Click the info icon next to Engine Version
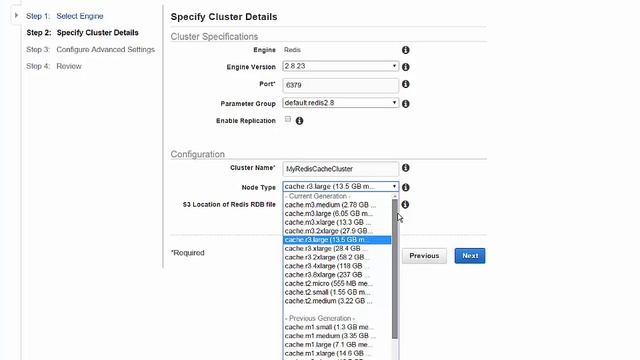640x360 pixels. click(x=405, y=67)
